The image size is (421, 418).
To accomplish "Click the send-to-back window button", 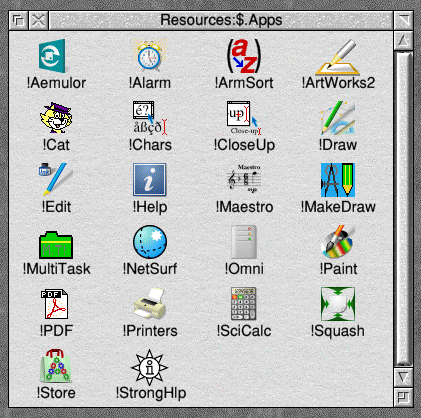I will click(18, 20).
